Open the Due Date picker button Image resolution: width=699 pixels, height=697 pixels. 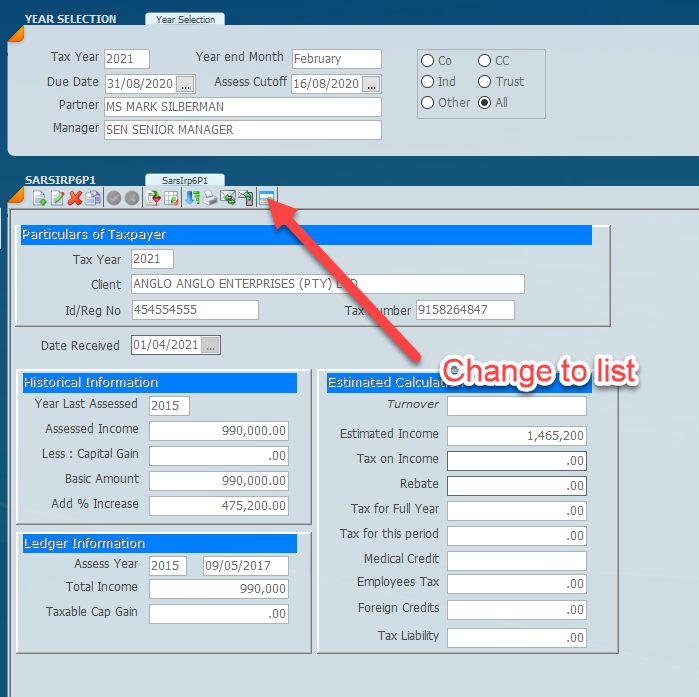pos(186,84)
